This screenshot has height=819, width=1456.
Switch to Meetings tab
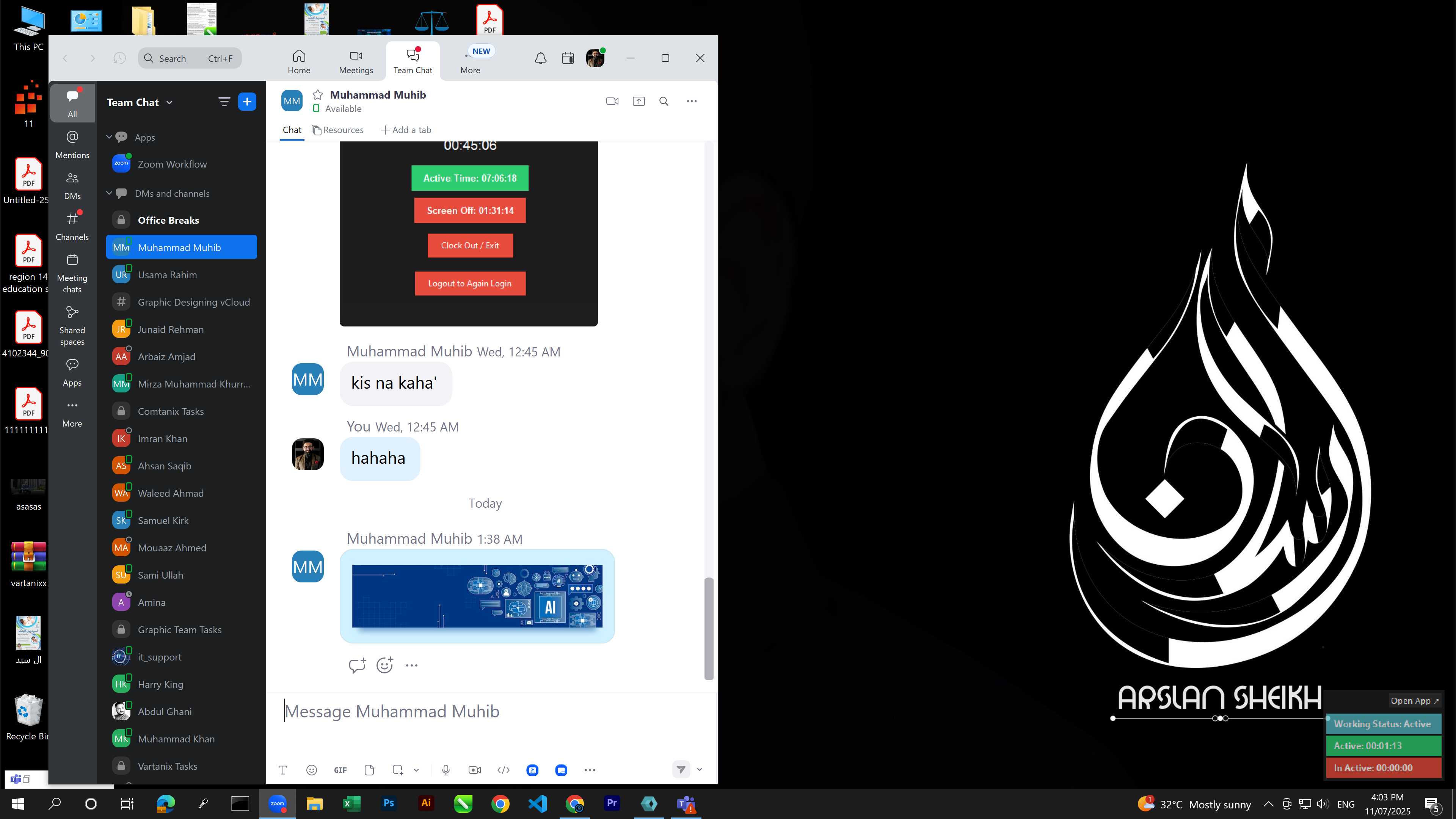pos(356,61)
